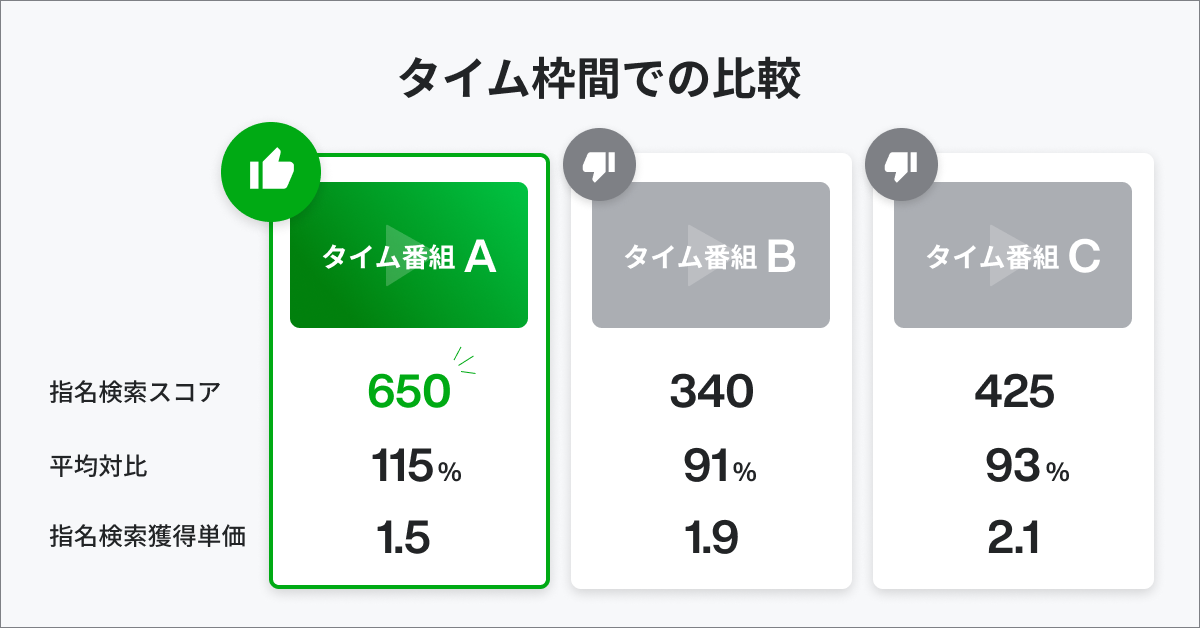
Task: Click the 指名検索獲得単価 row label
Action: click(147, 537)
